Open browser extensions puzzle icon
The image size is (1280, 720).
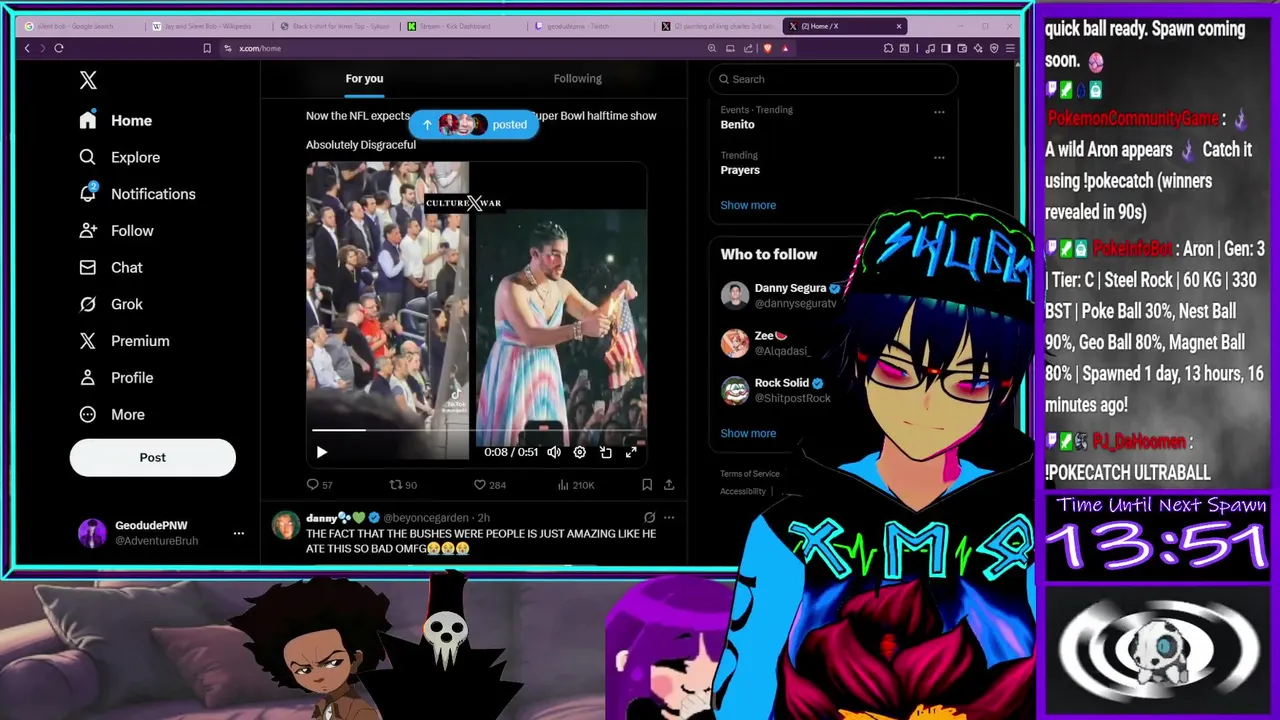(888, 48)
